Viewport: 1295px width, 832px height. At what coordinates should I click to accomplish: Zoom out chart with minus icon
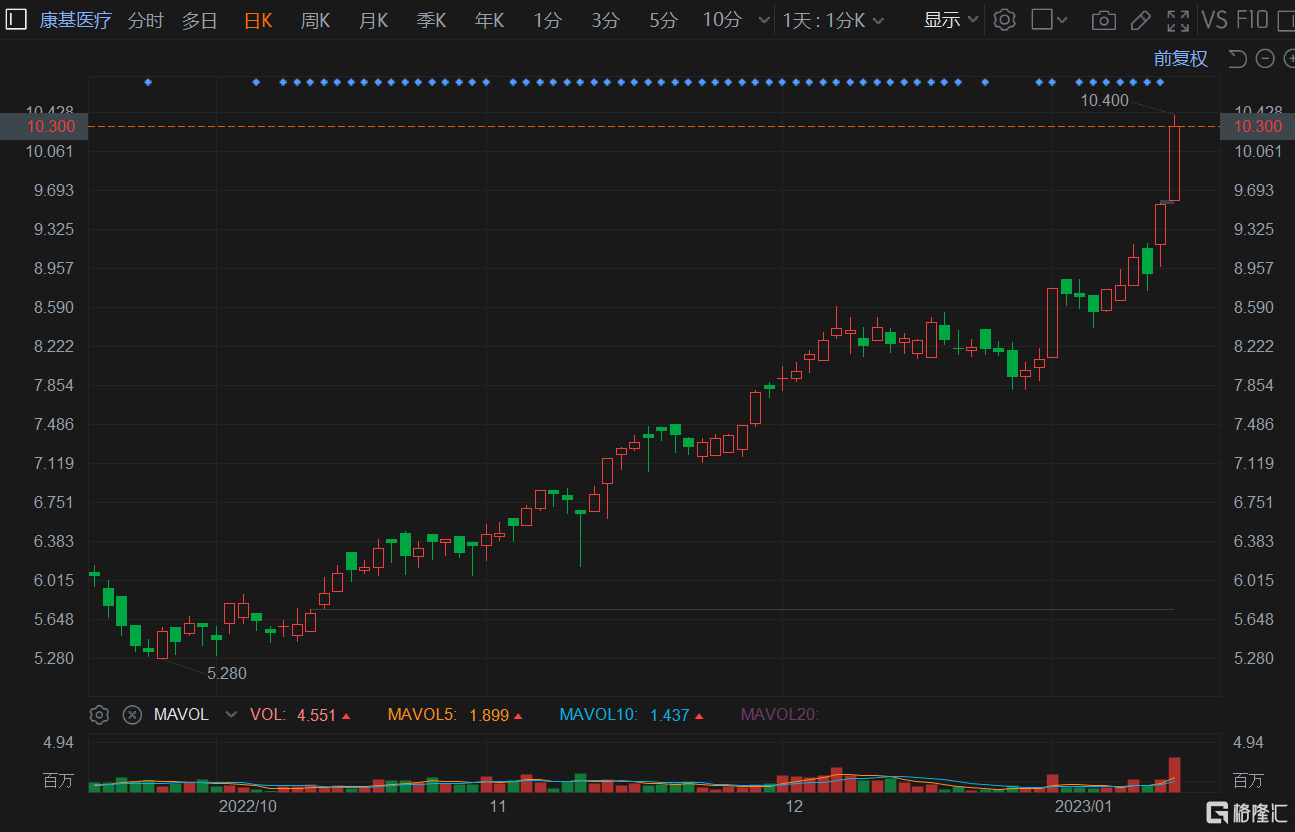tap(1265, 59)
